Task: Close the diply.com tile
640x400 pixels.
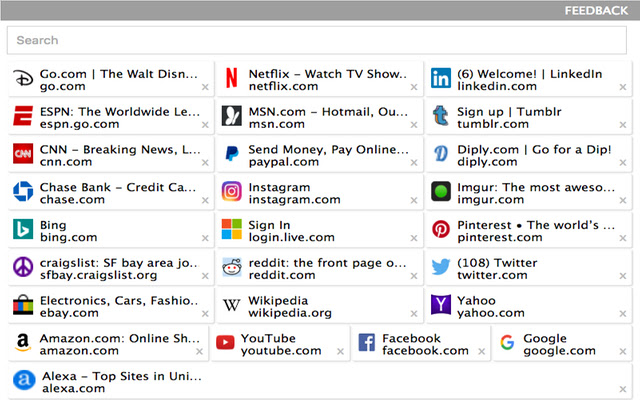Action: point(623,162)
